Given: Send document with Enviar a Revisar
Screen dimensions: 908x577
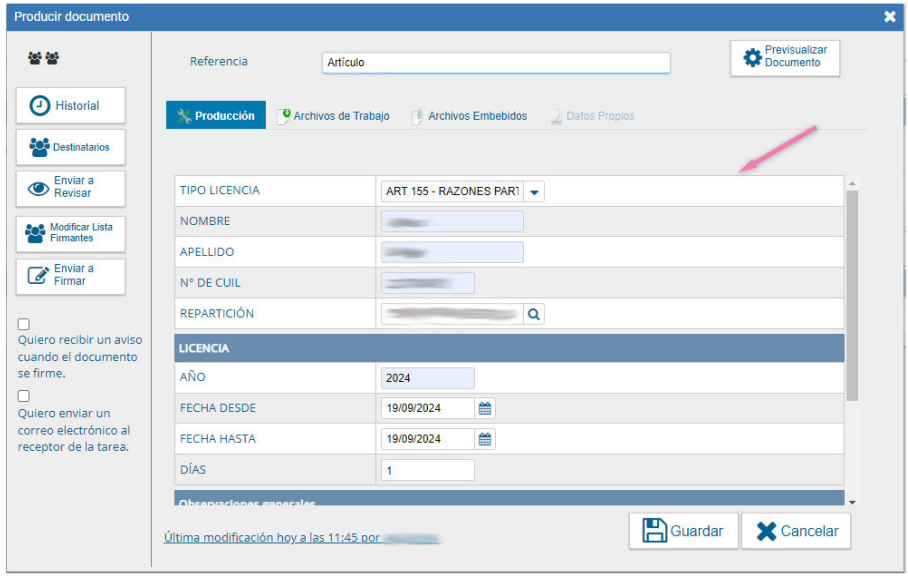Looking at the screenshot, I should [x=70, y=188].
